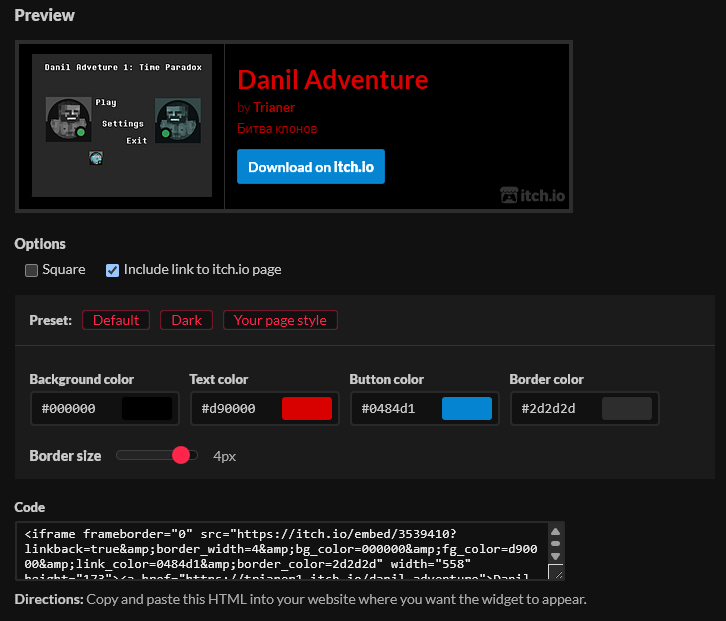The image size is (726, 621).
Task: Click the game cover thumbnail in preview
Action: click(122, 125)
